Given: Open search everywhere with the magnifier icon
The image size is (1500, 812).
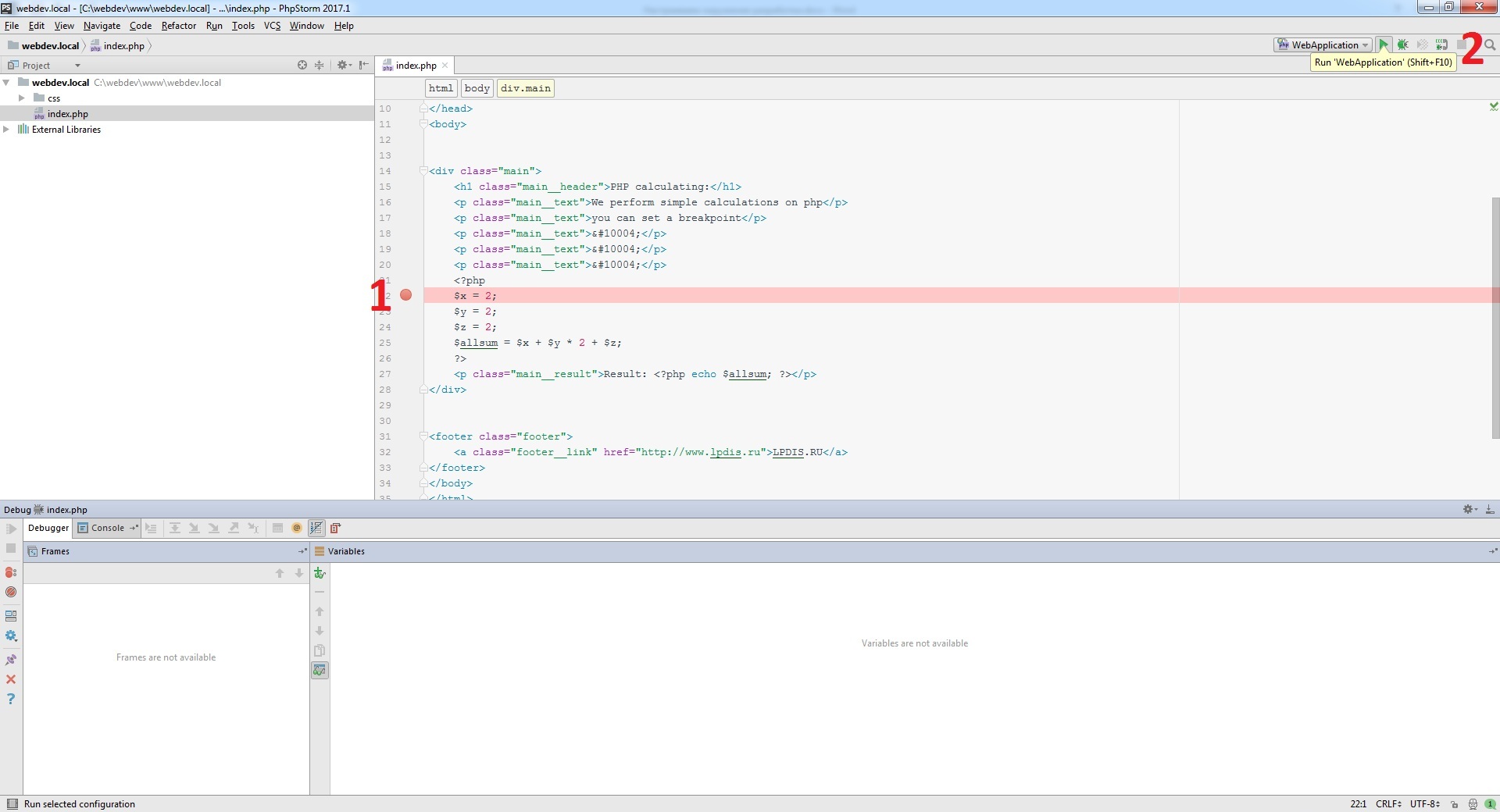Looking at the screenshot, I should tap(1491, 45).
